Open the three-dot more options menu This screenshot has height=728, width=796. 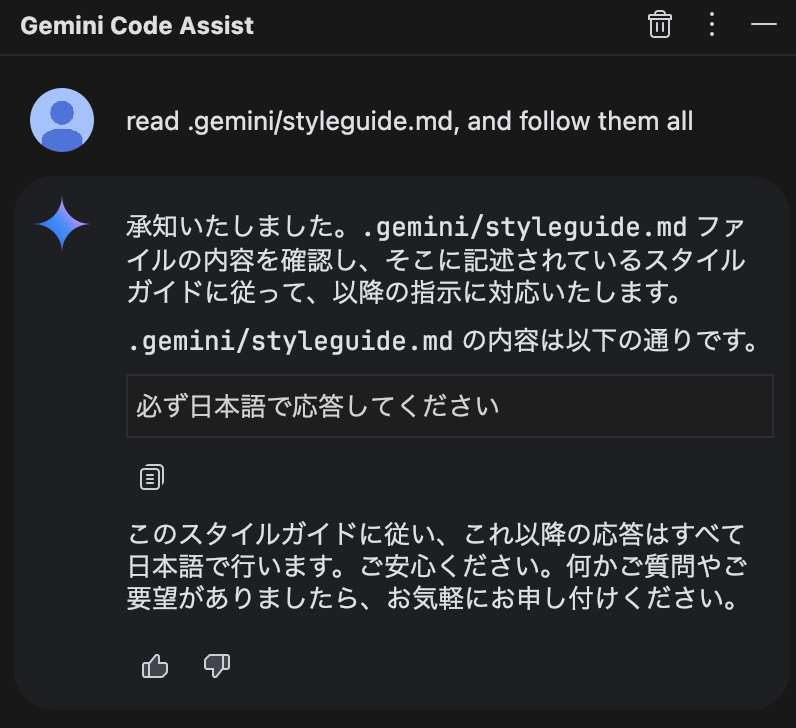click(x=712, y=25)
